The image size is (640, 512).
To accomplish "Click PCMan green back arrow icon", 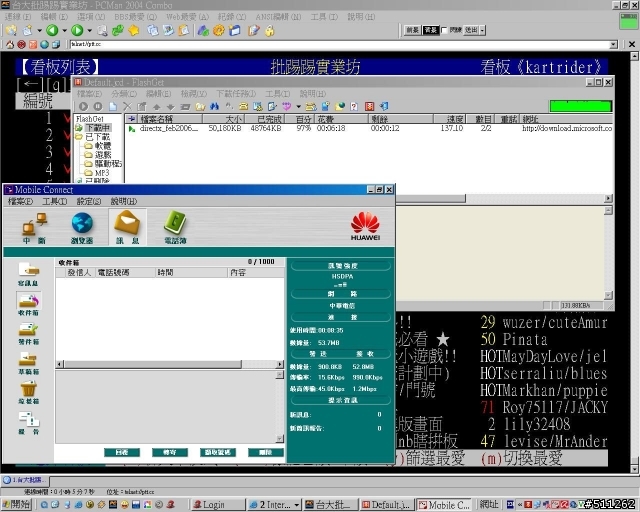I will pyautogui.click(x=52, y=30).
